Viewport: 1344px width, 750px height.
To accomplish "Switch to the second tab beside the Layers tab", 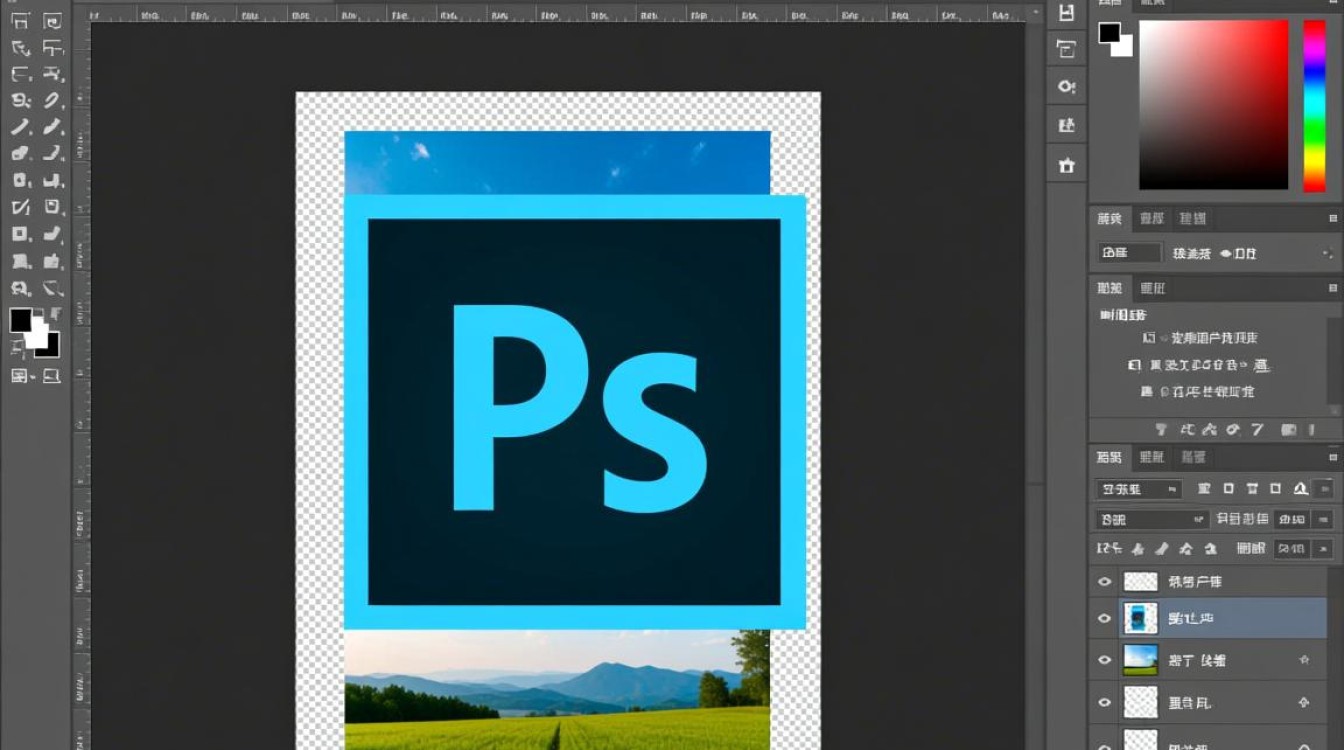I will (1152, 457).
